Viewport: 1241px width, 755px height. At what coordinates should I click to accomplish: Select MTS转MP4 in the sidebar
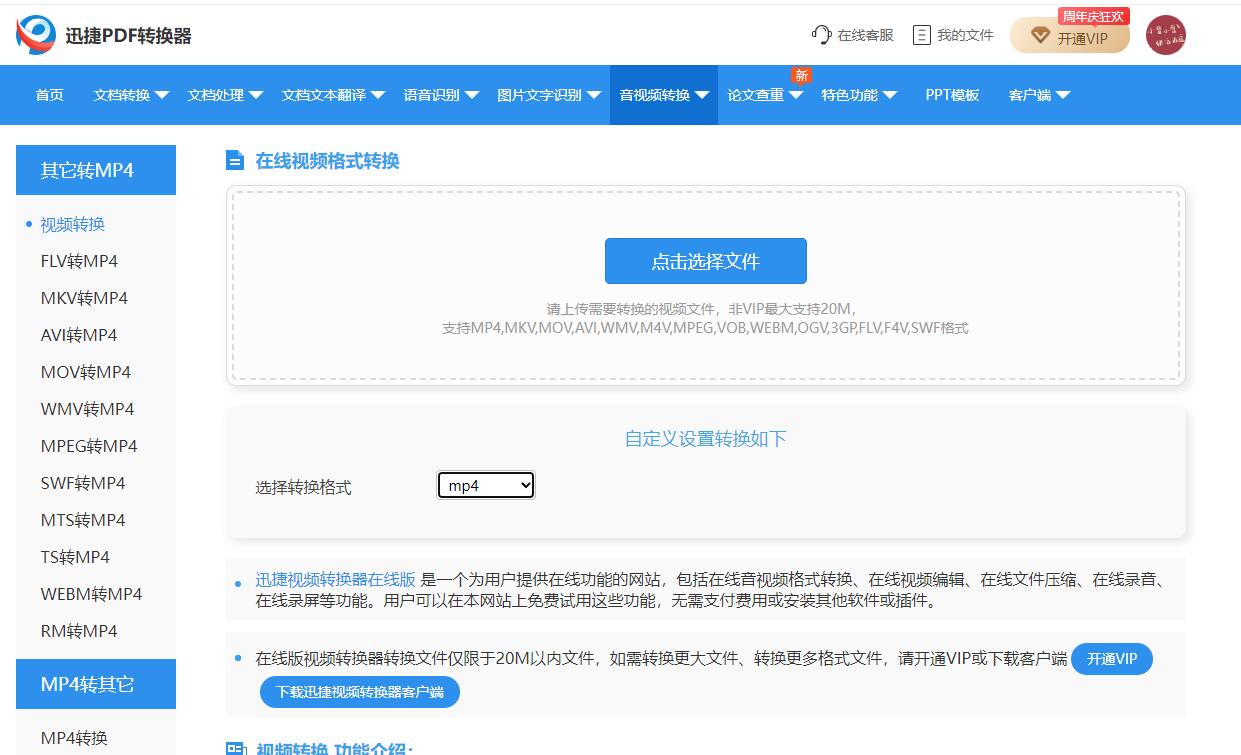83,520
